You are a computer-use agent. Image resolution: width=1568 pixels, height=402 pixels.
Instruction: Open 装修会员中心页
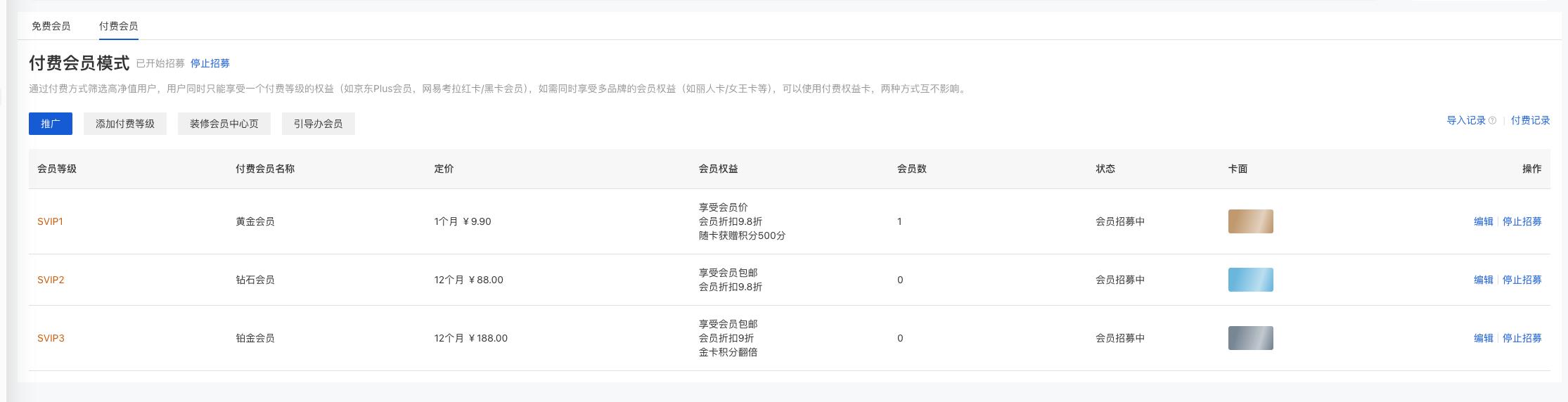point(224,124)
